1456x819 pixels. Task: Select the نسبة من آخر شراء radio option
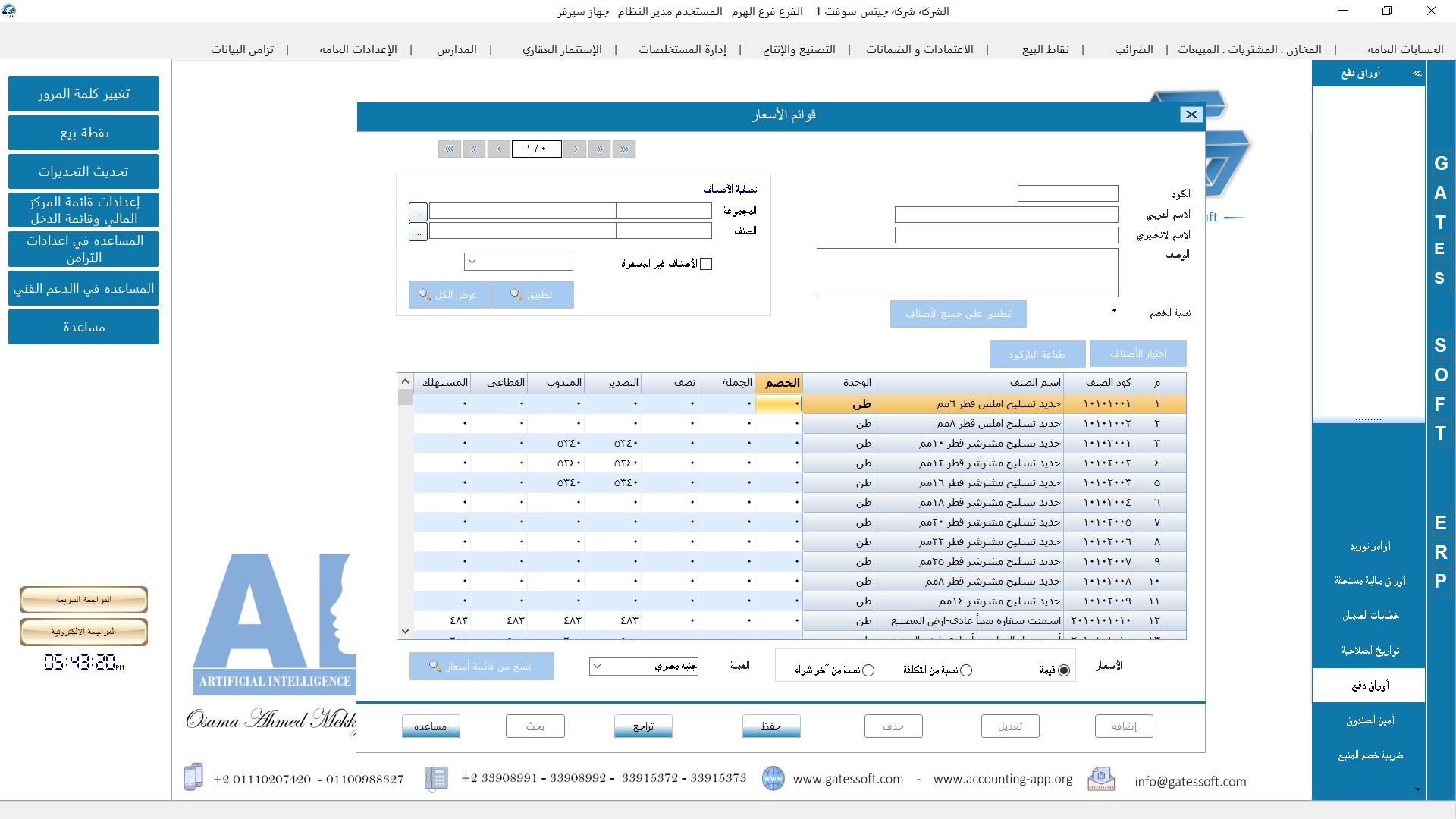(868, 670)
